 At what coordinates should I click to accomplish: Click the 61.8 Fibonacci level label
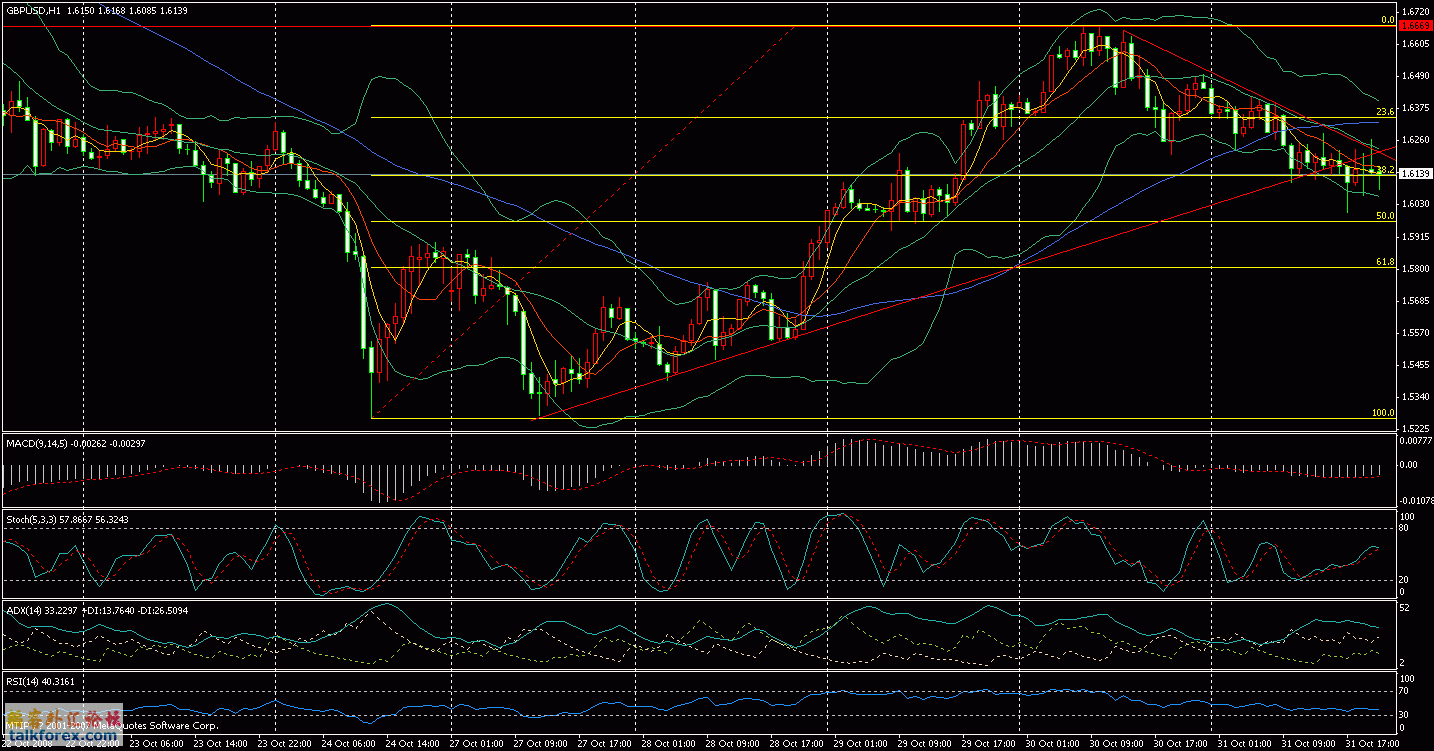(x=1386, y=261)
